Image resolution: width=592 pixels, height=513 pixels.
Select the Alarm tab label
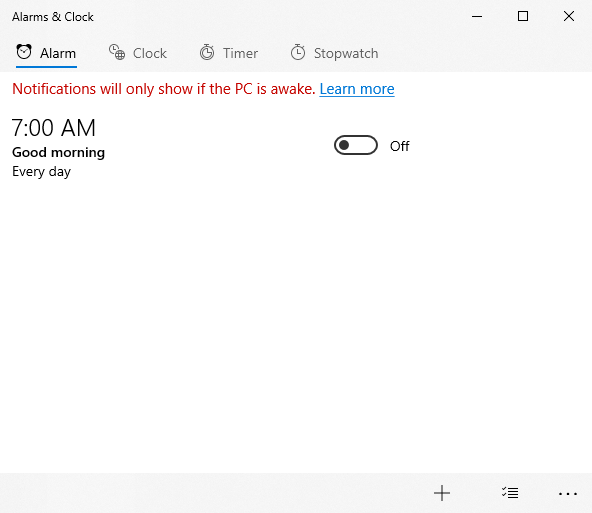pyautogui.click(x=58, y=53)
